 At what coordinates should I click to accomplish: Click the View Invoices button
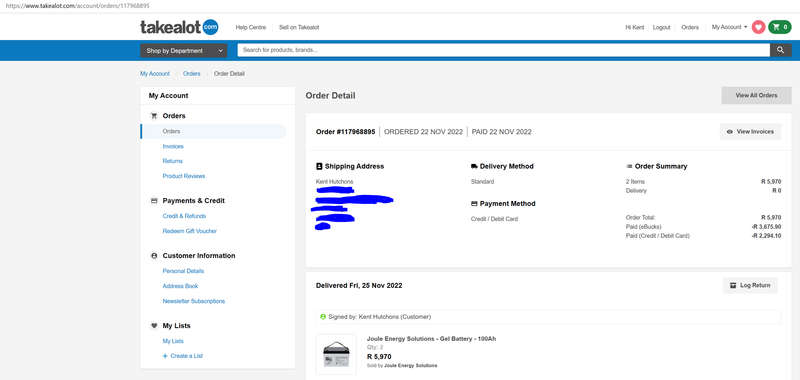point(750,132)
